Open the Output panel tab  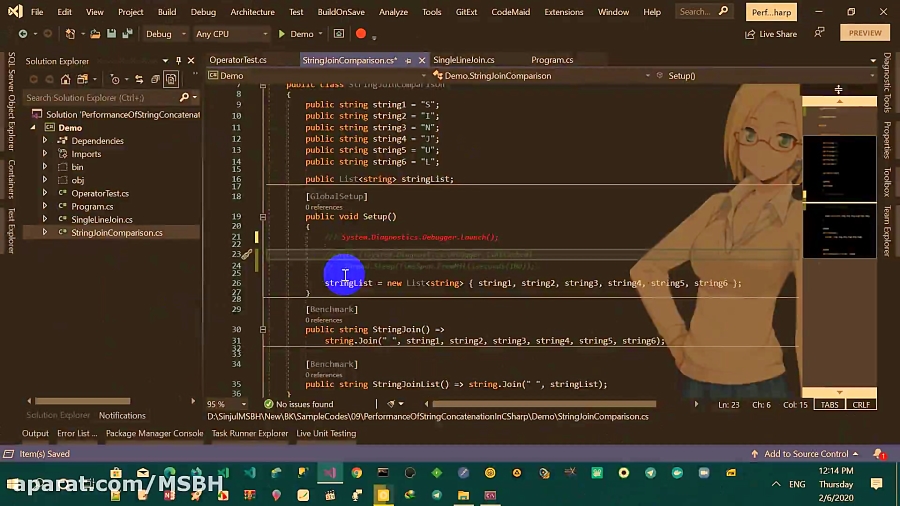click(x=35, y=433)
